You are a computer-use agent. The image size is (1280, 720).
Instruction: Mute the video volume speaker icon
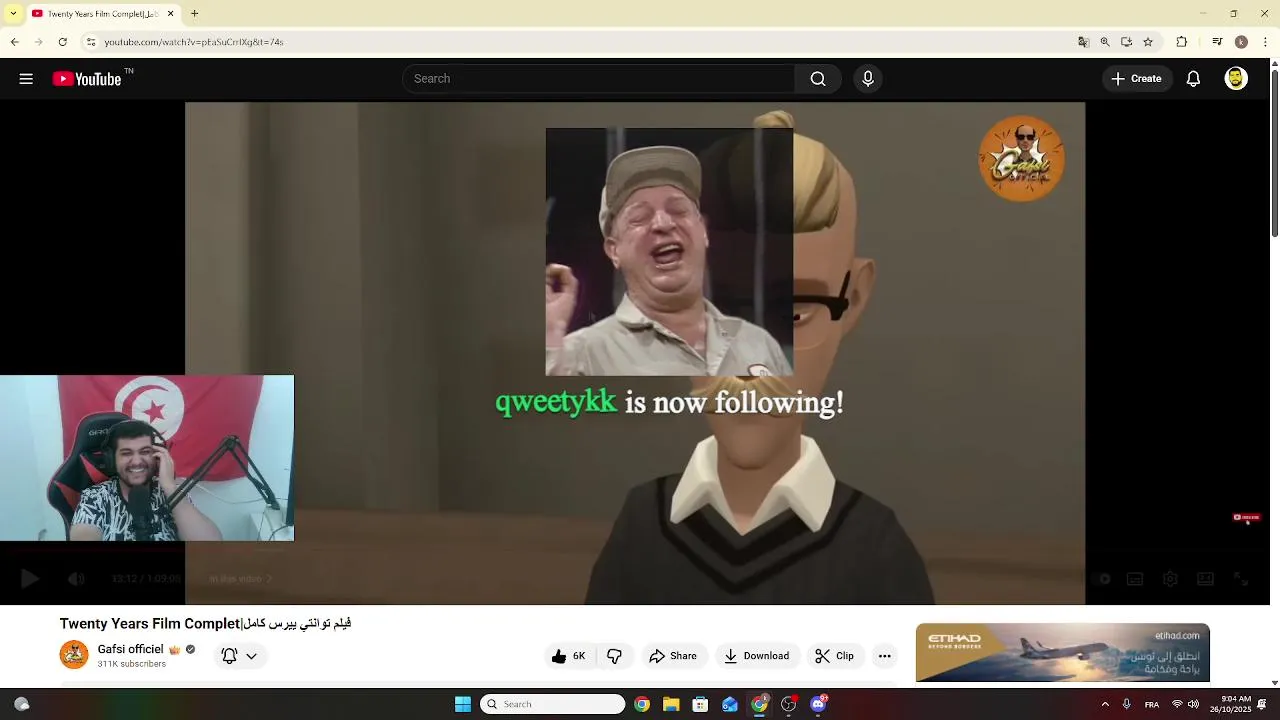[75, 579]
